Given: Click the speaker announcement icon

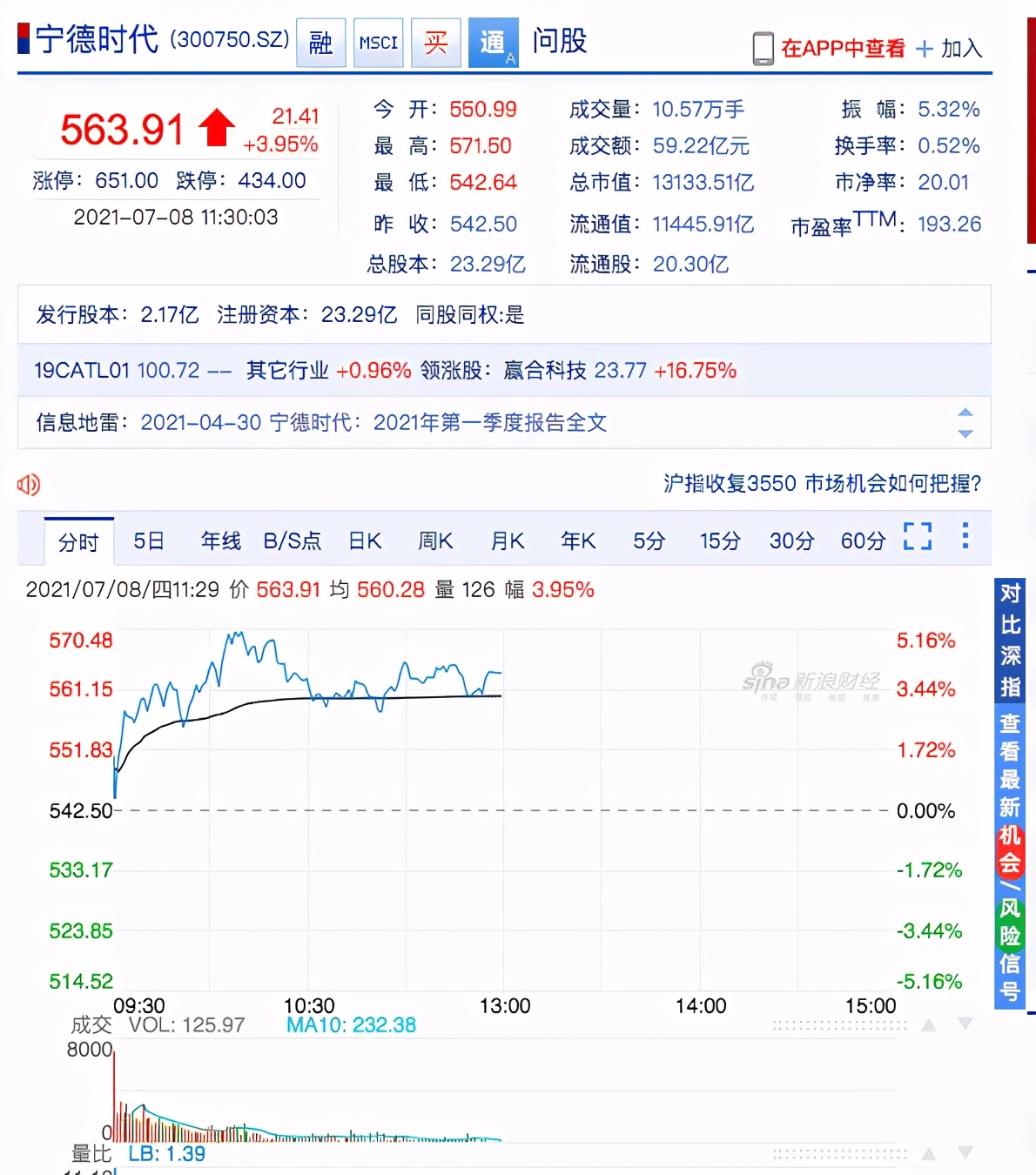Looking at the screenshot, I should click(29, 485).
